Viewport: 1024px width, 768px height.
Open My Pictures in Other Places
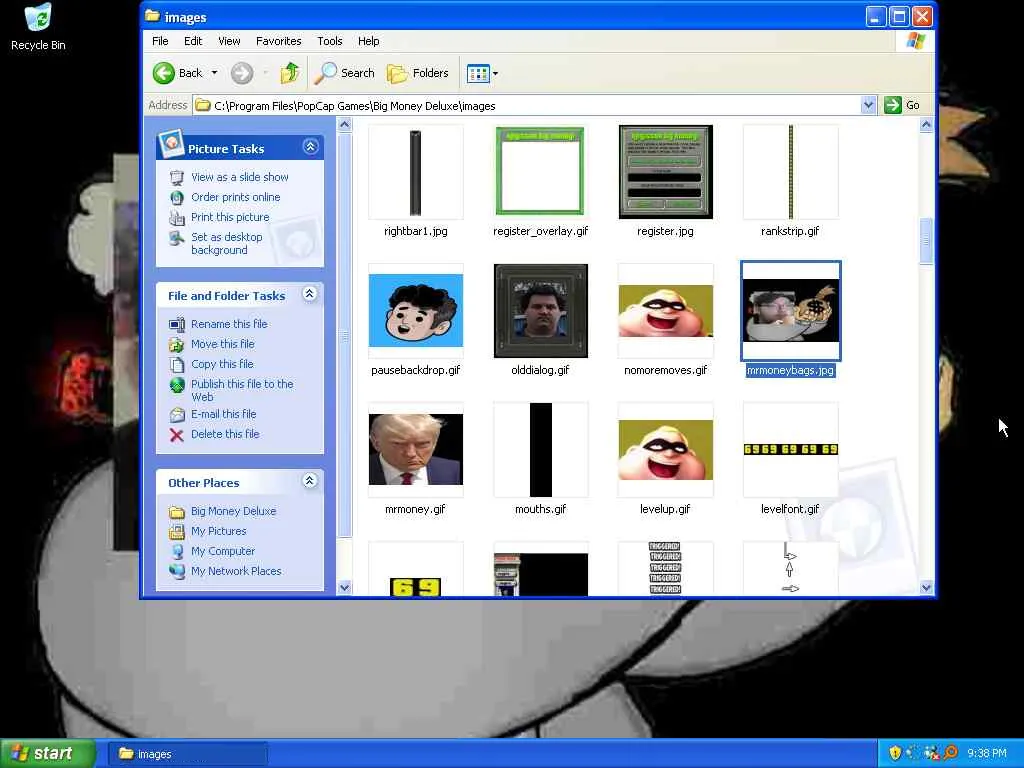218,532
